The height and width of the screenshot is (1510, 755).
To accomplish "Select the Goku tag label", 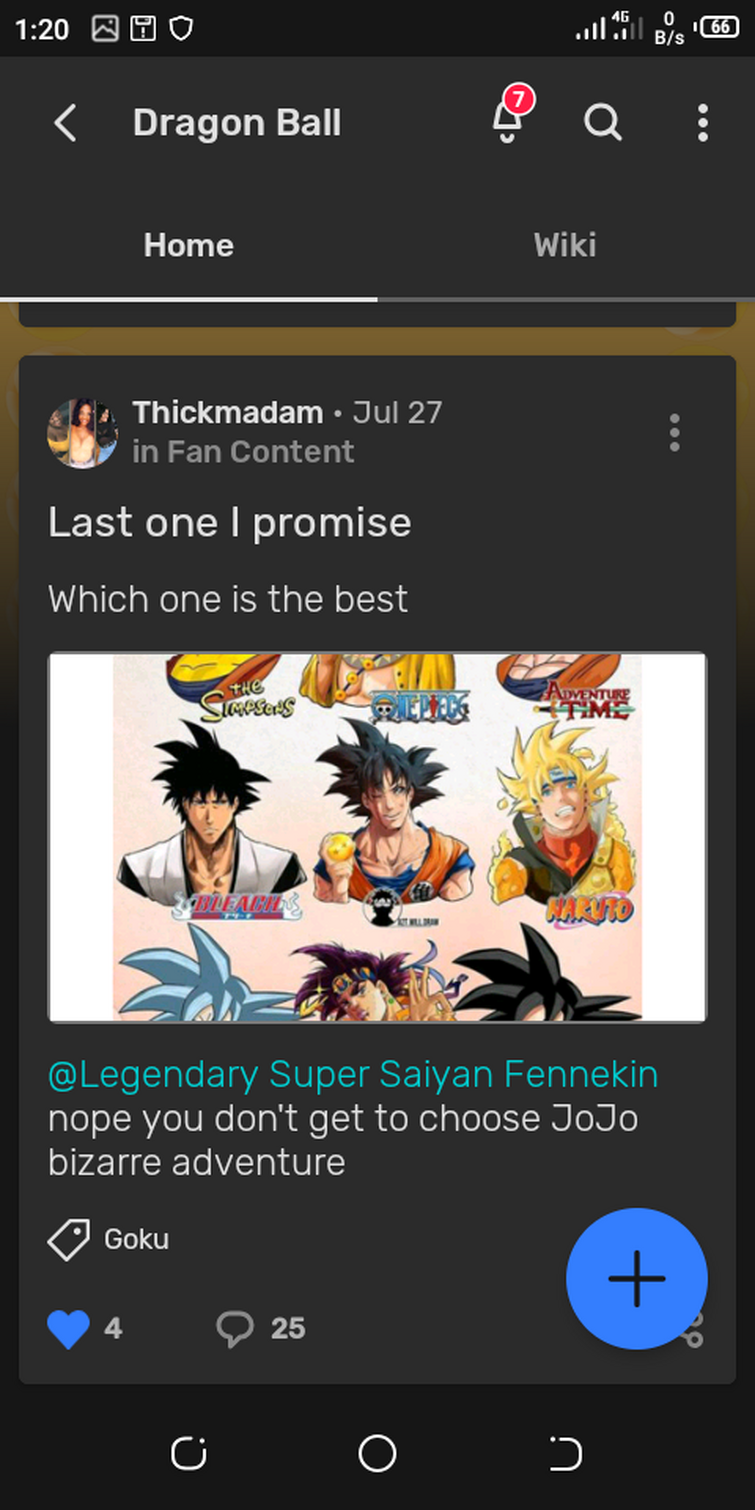I will 136,1239.
